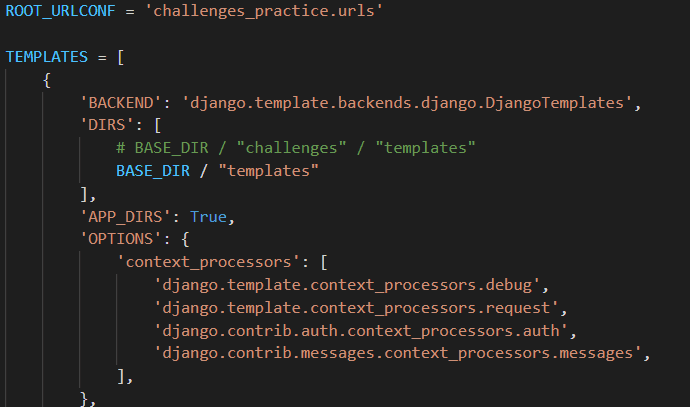This screenshot has height=407, width=690.
Task: Click the "templates" string after BASE_DIR
Action: [268, 171]
